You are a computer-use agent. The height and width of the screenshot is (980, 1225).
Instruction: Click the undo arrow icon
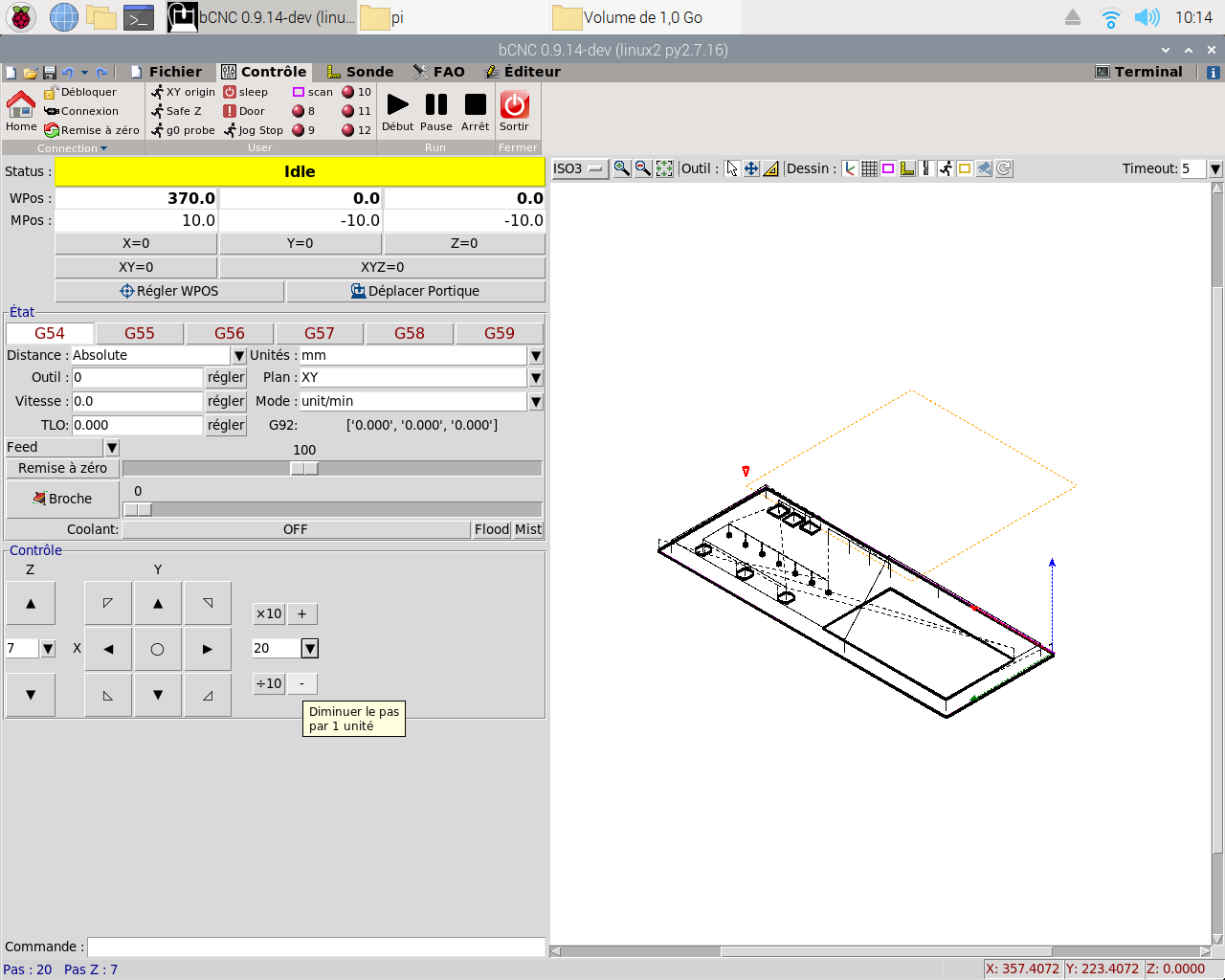point(67,73)
